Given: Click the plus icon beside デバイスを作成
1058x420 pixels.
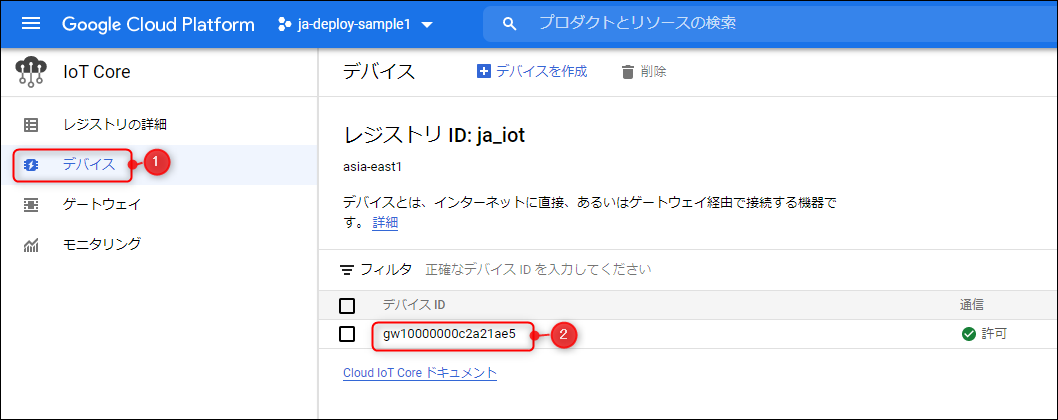Looking at the screenshot, I should [x=483, y=72].
